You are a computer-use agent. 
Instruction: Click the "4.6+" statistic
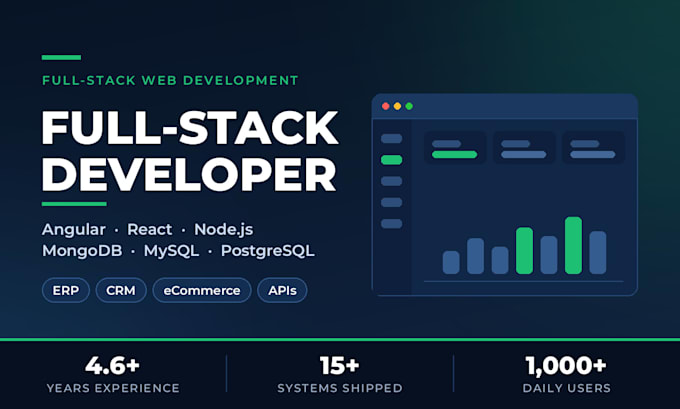coord(112,365)
